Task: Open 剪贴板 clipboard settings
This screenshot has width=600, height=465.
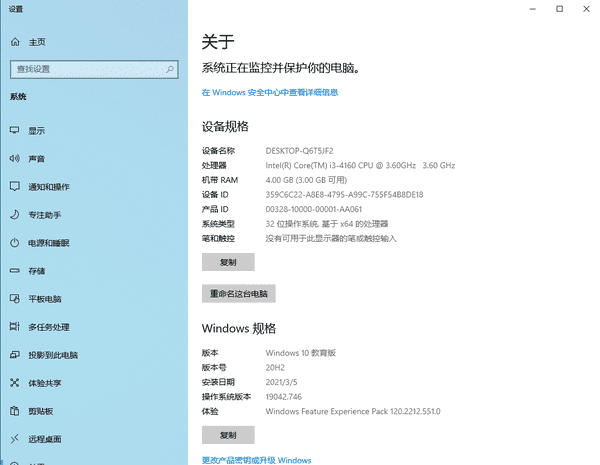Action: click(41, 411)
